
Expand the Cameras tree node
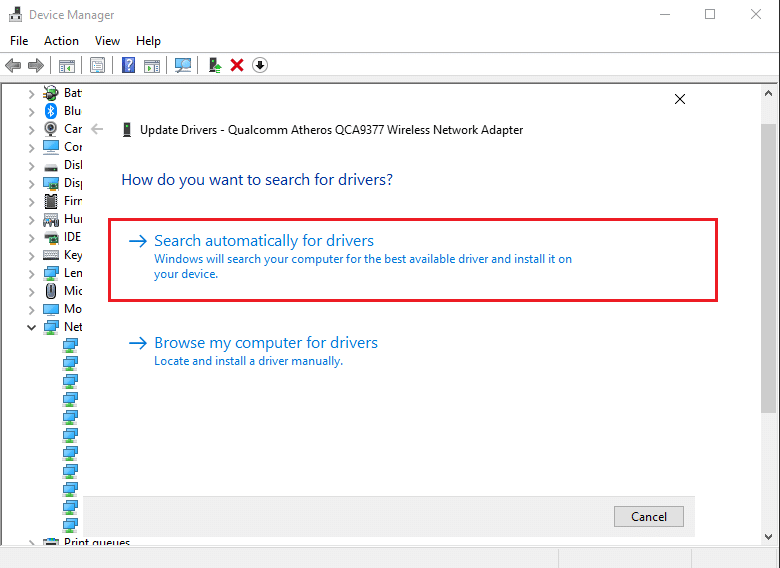(31, 129)
